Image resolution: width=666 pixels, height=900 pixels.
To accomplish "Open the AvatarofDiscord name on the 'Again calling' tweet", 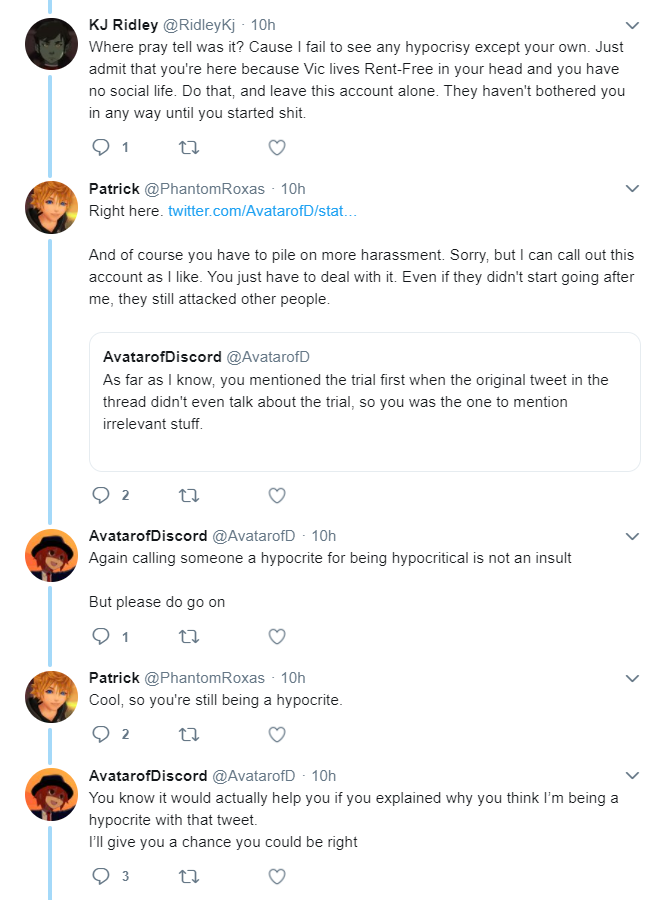I will [x=148, y=536].
